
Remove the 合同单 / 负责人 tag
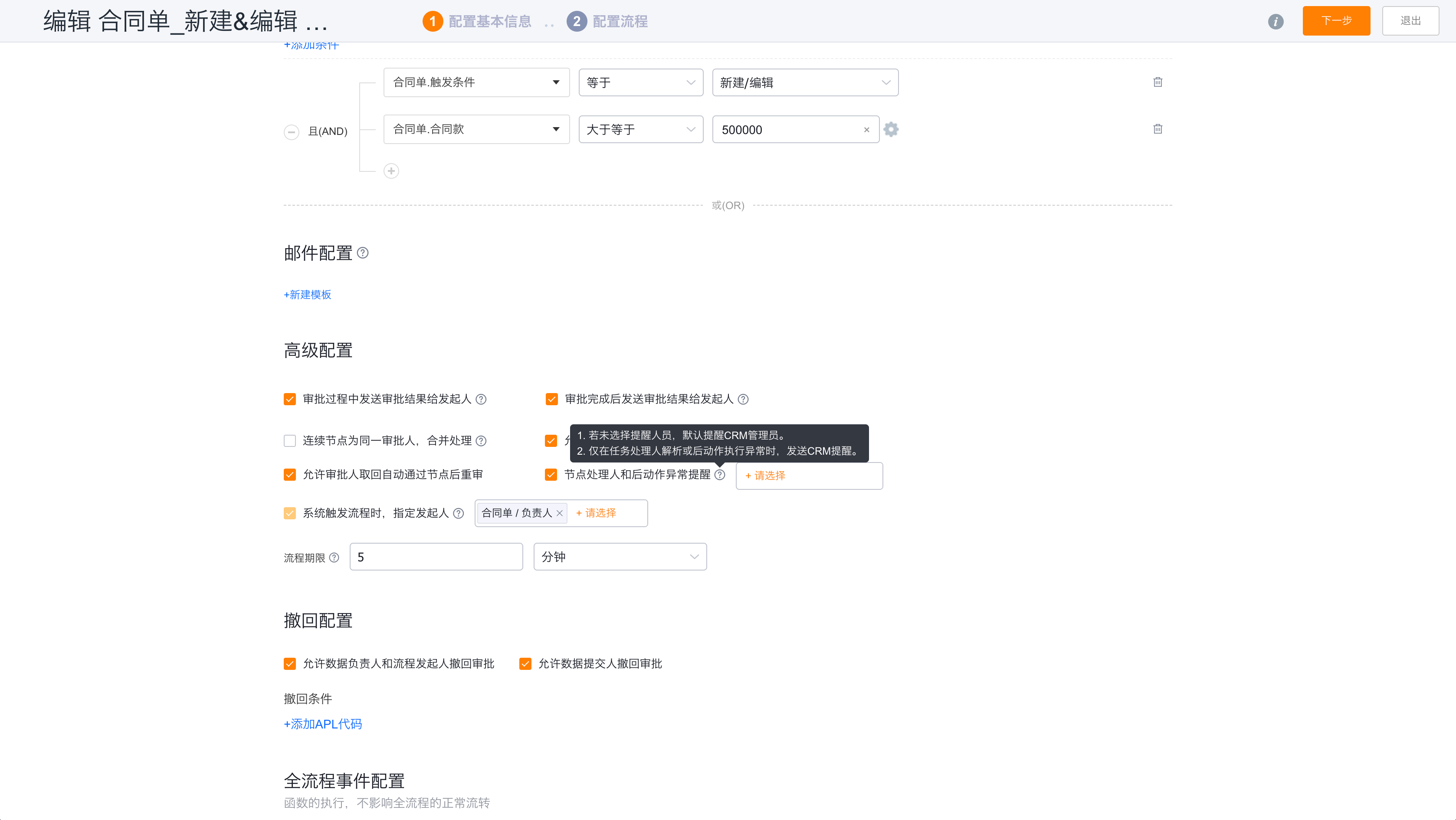pyautogui.click(x=560, y=513)
